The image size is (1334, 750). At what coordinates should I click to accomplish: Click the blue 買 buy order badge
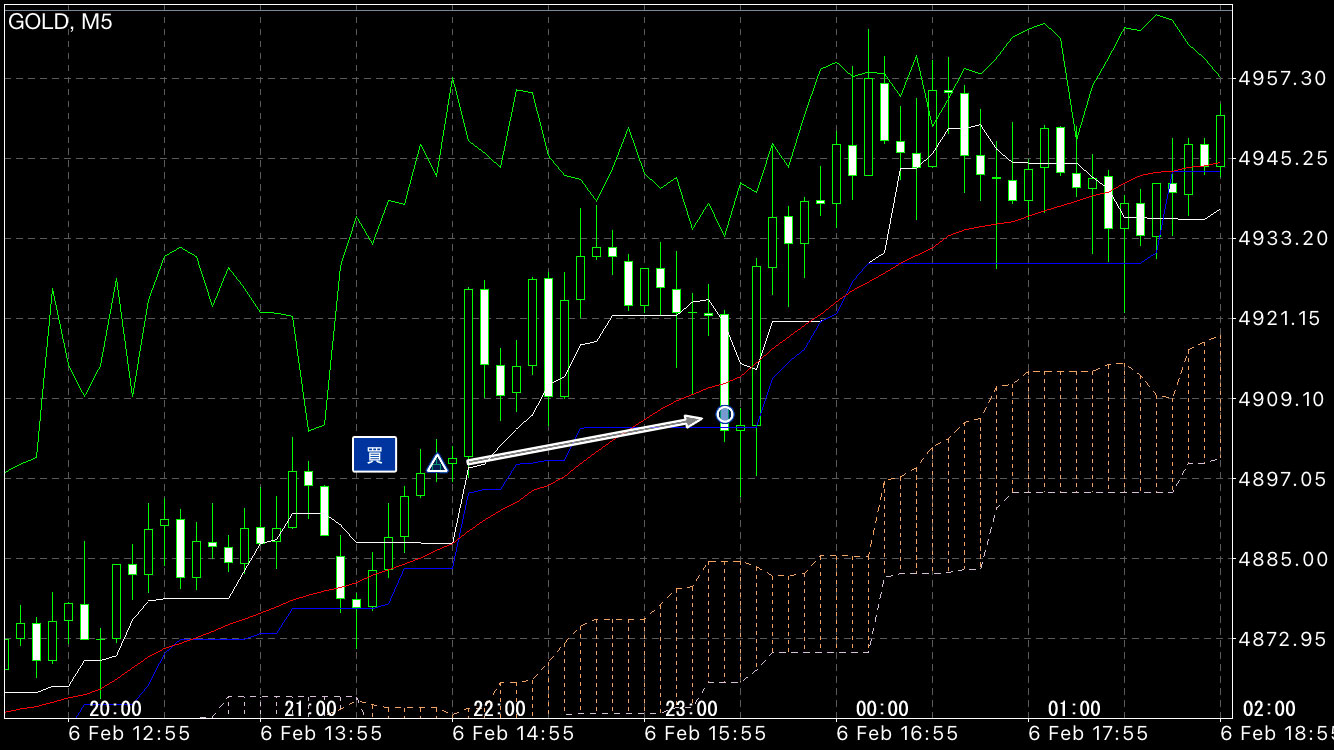[374, 454]
